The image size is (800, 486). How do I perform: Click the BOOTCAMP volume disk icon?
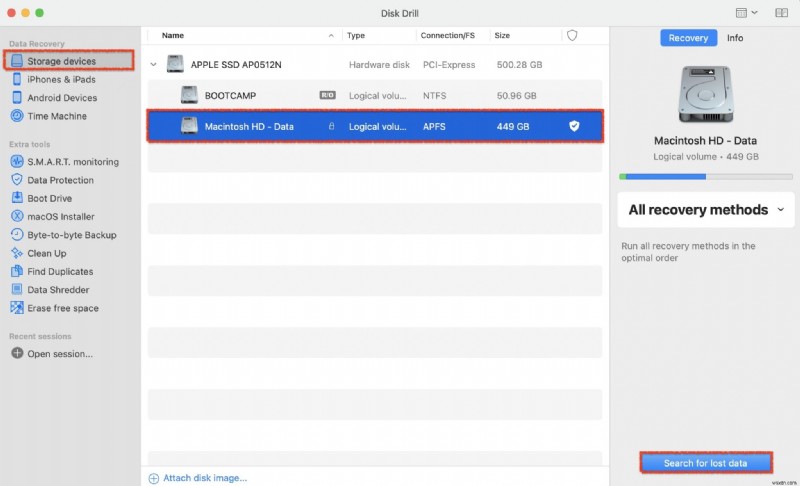tap(189, 95)
